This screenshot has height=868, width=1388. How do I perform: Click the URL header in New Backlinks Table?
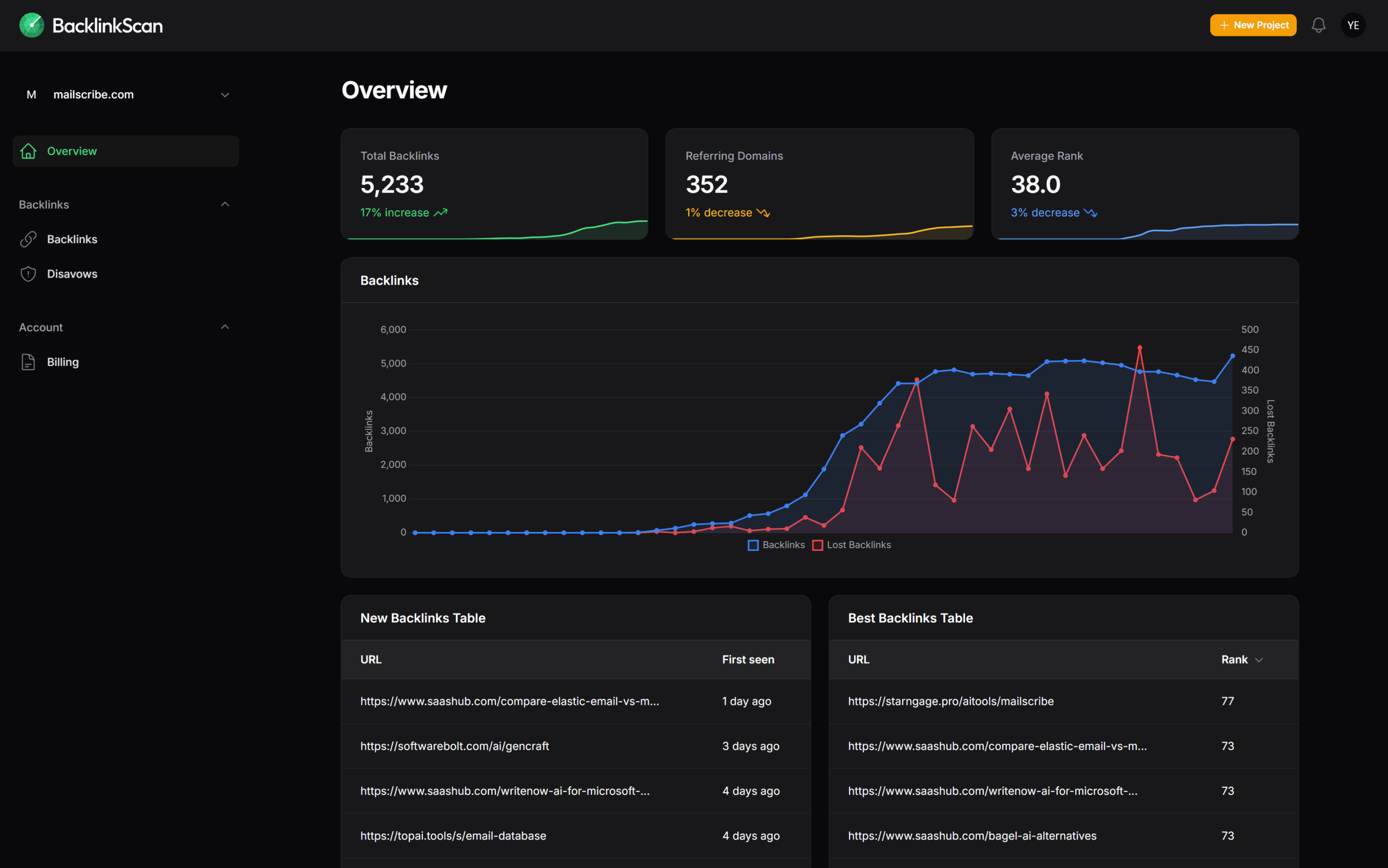pos(371,660)
